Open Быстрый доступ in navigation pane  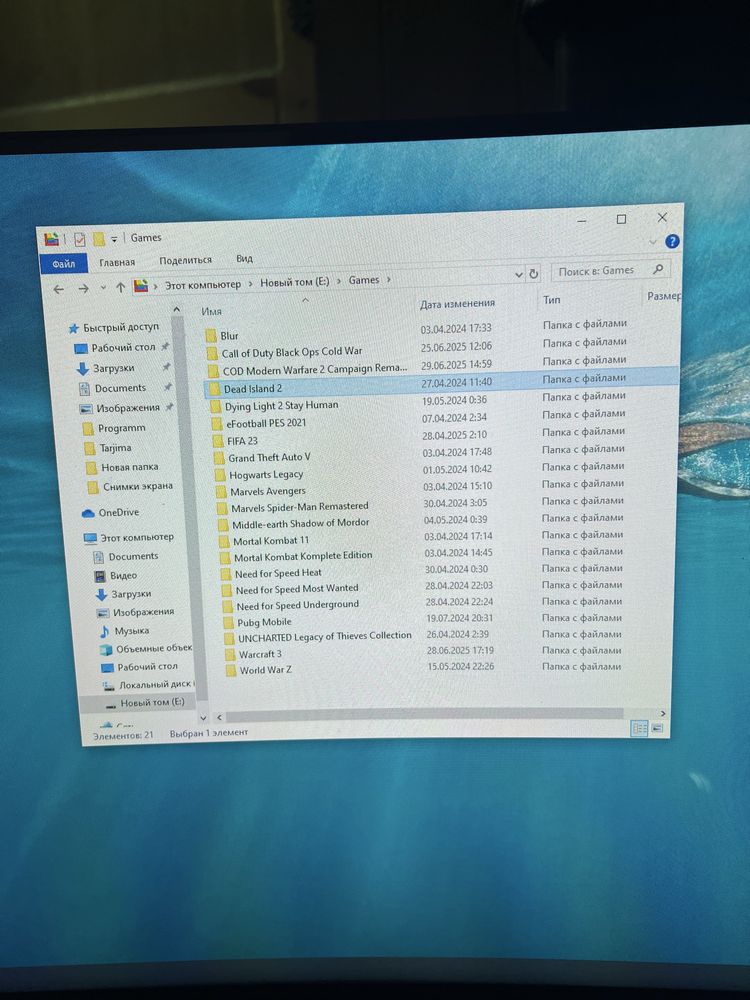pos(114,328)
